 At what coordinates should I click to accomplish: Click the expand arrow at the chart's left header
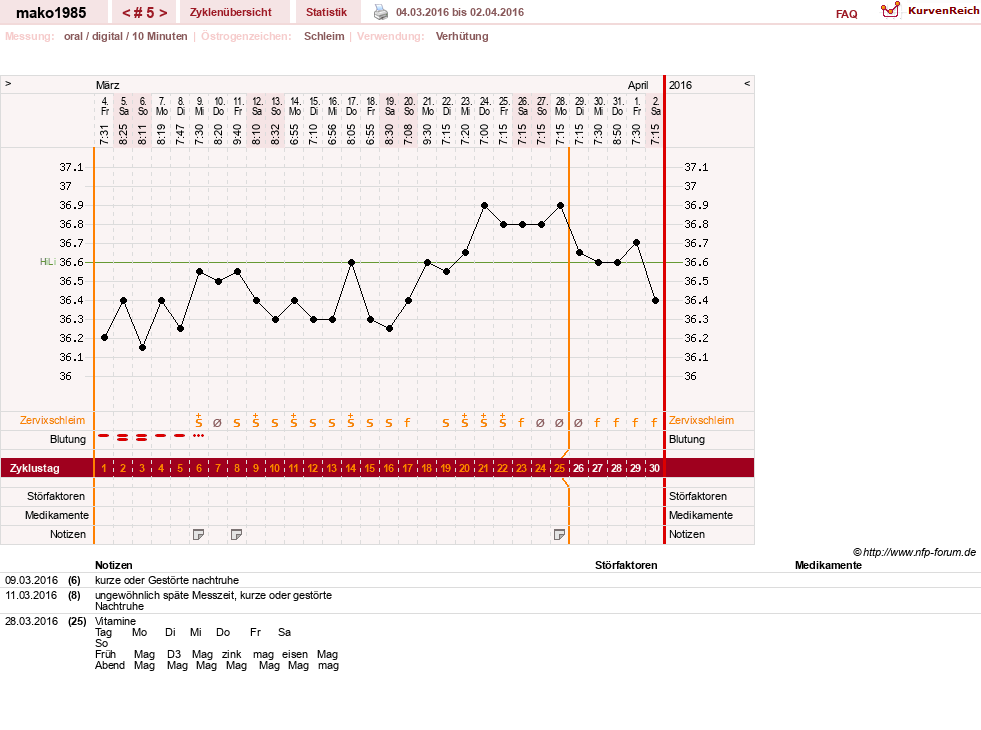8,83
